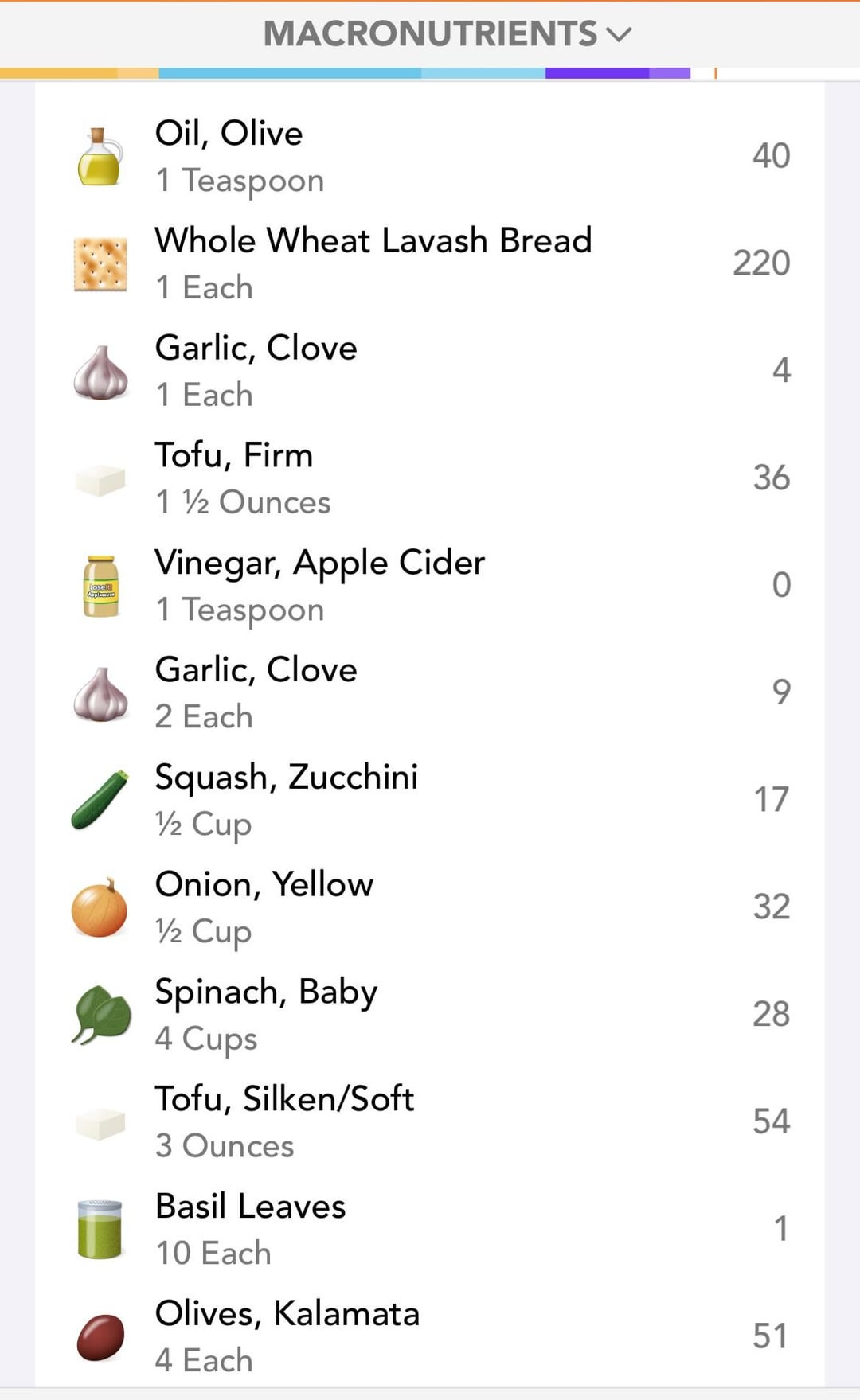Click the zucchini squash icon
860x1400 pixels.
pos(100,800)
